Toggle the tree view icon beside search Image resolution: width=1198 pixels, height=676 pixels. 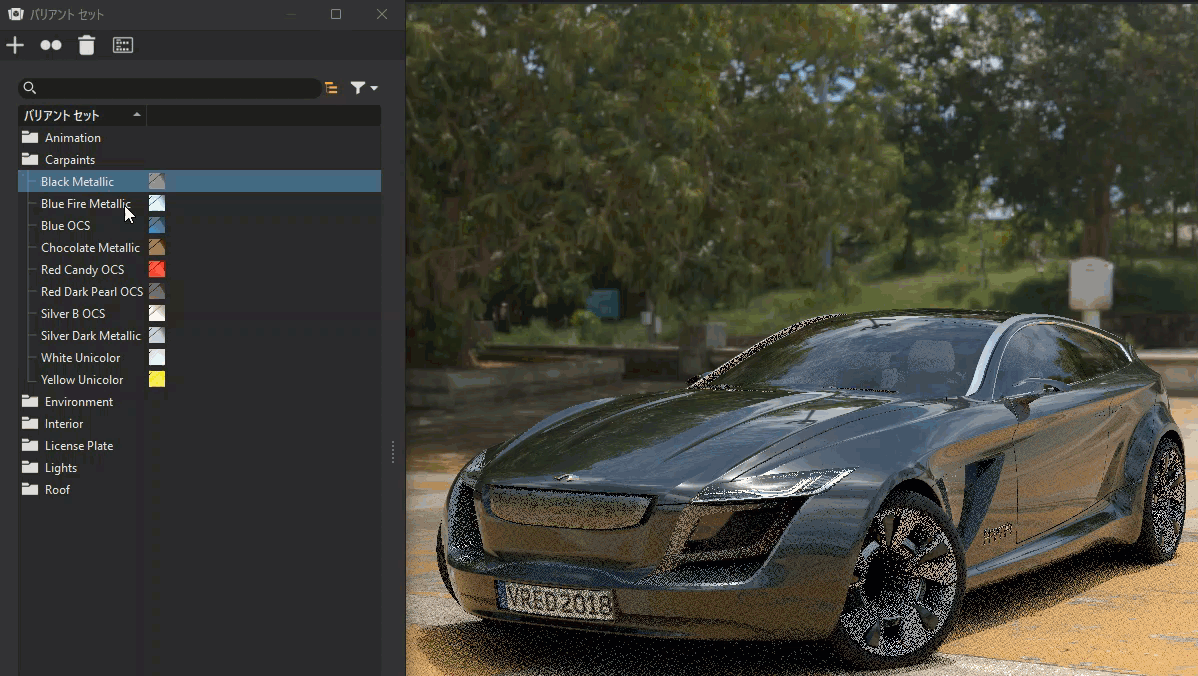click(x=331, y=88)
